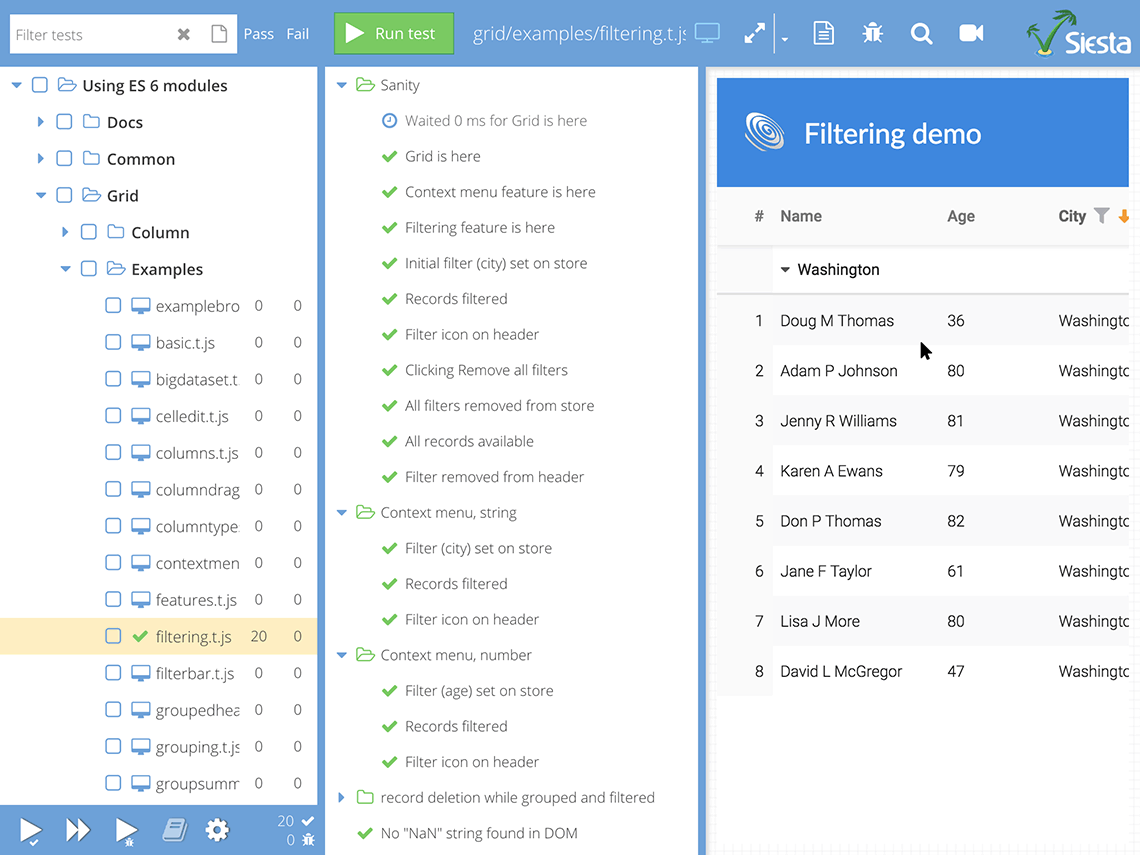1140x855 pixels.
Task: Check the basic.t.js checkbox
Action: [x=113, y=342]
